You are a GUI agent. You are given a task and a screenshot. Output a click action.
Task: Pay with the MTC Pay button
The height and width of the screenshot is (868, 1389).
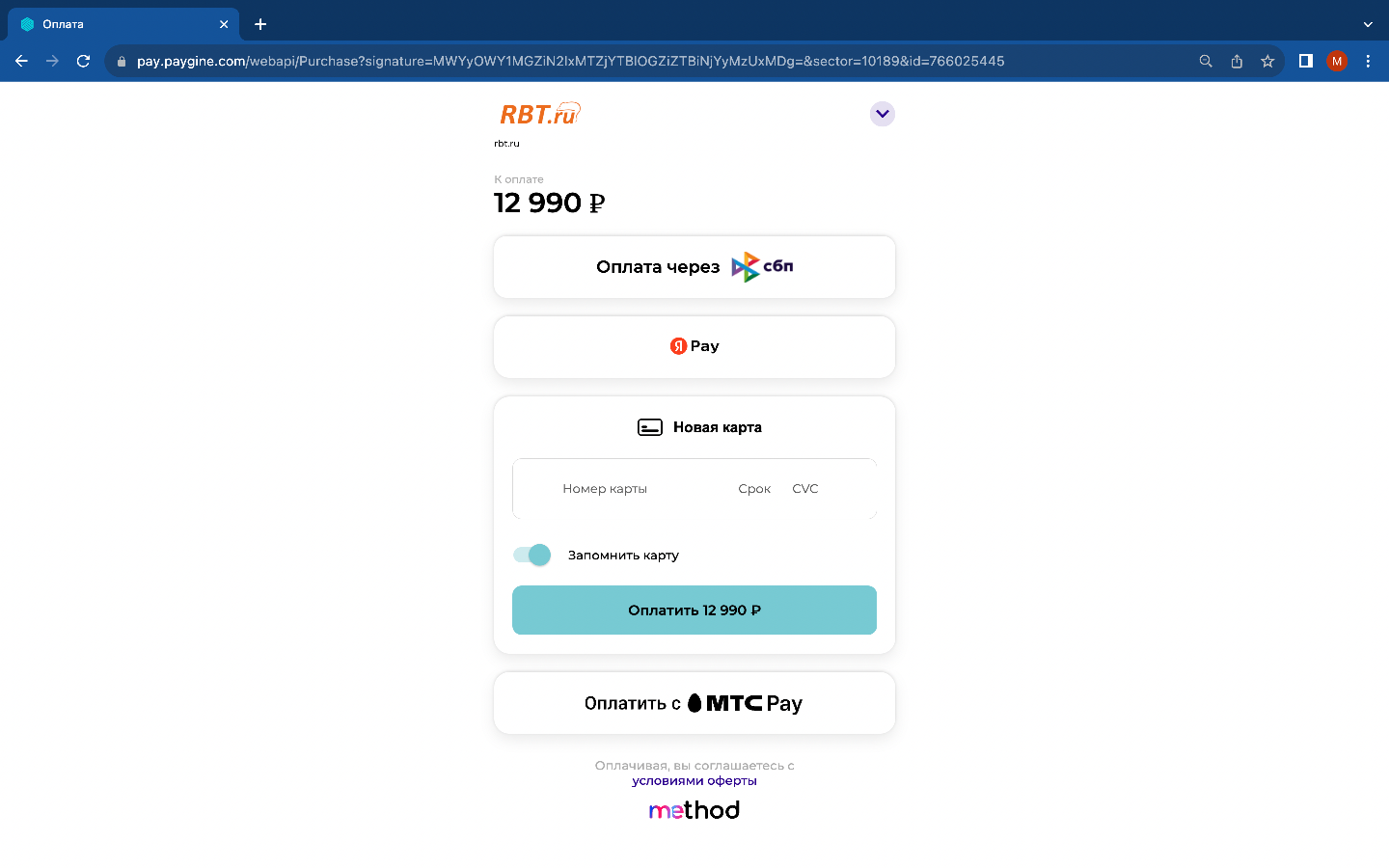click(x=694, y=703)
